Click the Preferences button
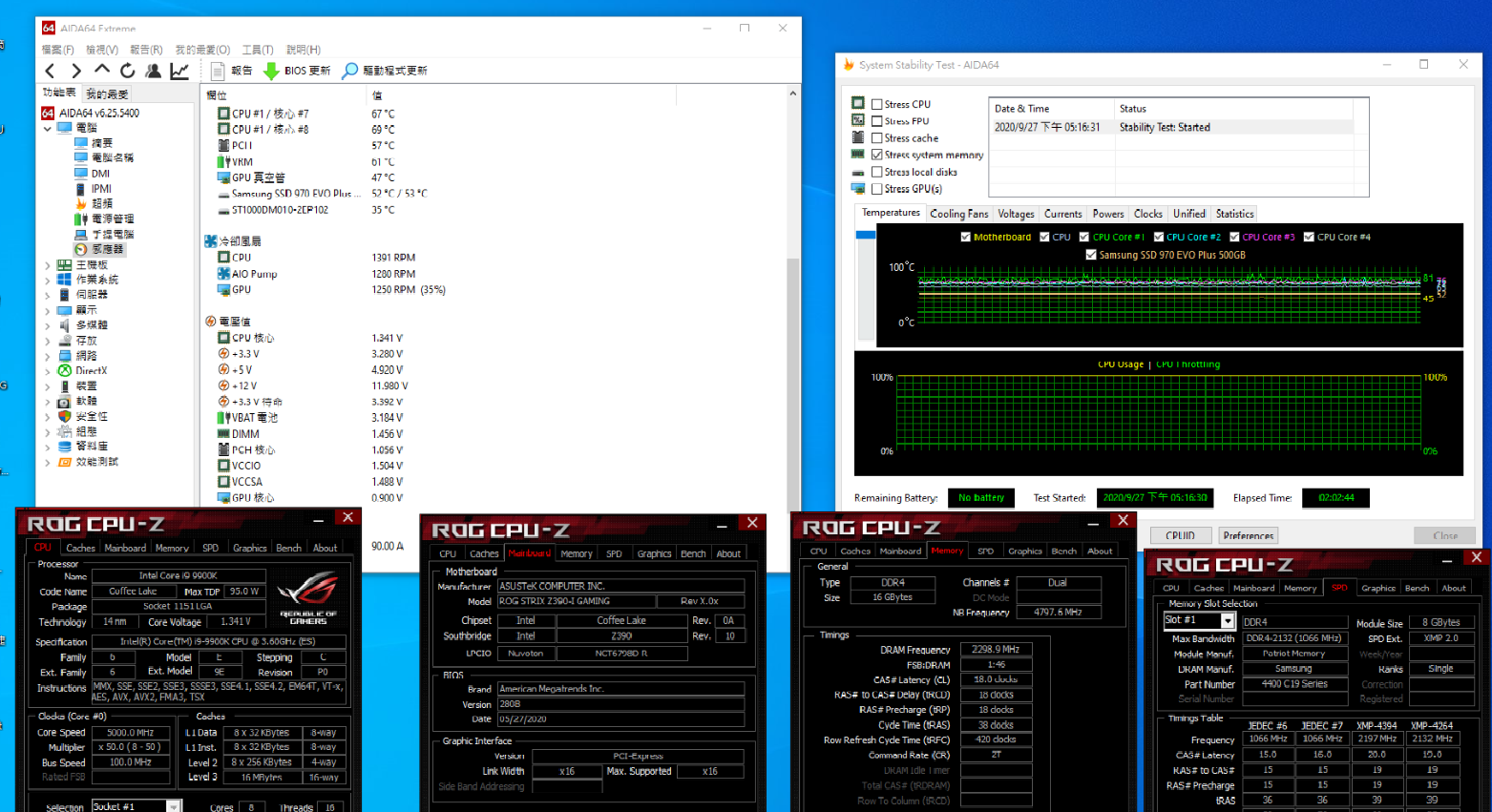Viewport: 1492px width, 812px height. 1249,535
